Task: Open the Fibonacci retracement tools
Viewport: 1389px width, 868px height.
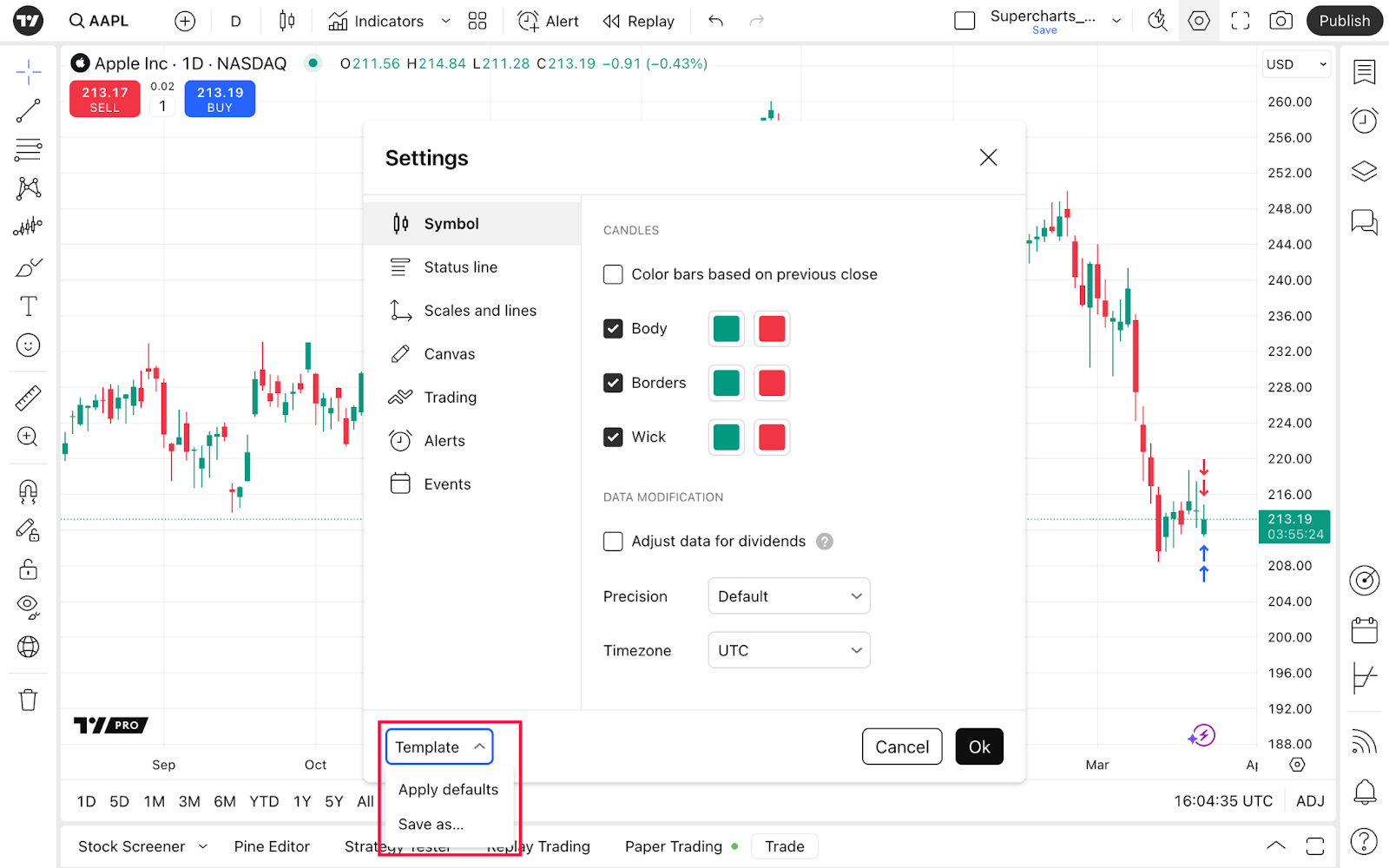Action: pyautogui.click(x=29, y=150)
